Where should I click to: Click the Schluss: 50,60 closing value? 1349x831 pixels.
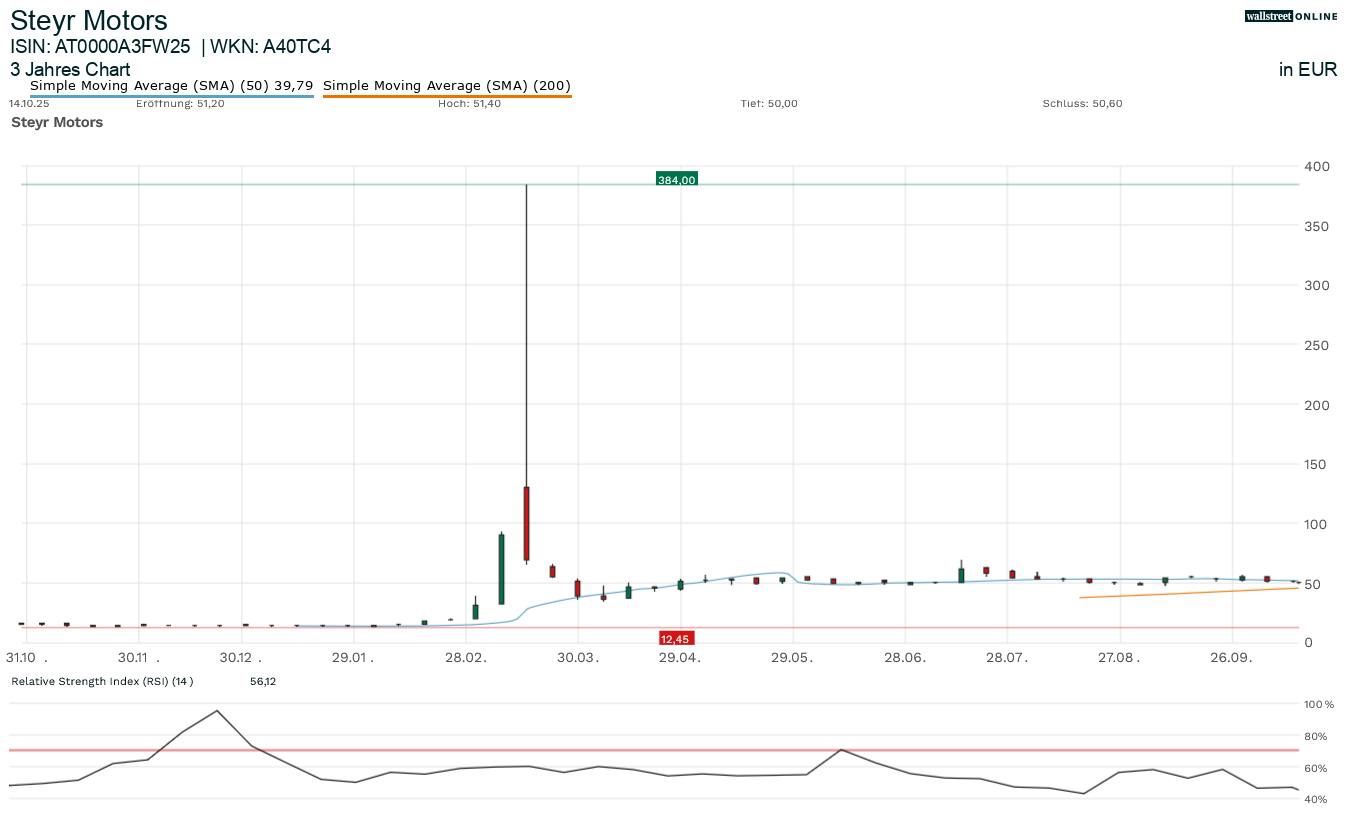pos(1082,103)
